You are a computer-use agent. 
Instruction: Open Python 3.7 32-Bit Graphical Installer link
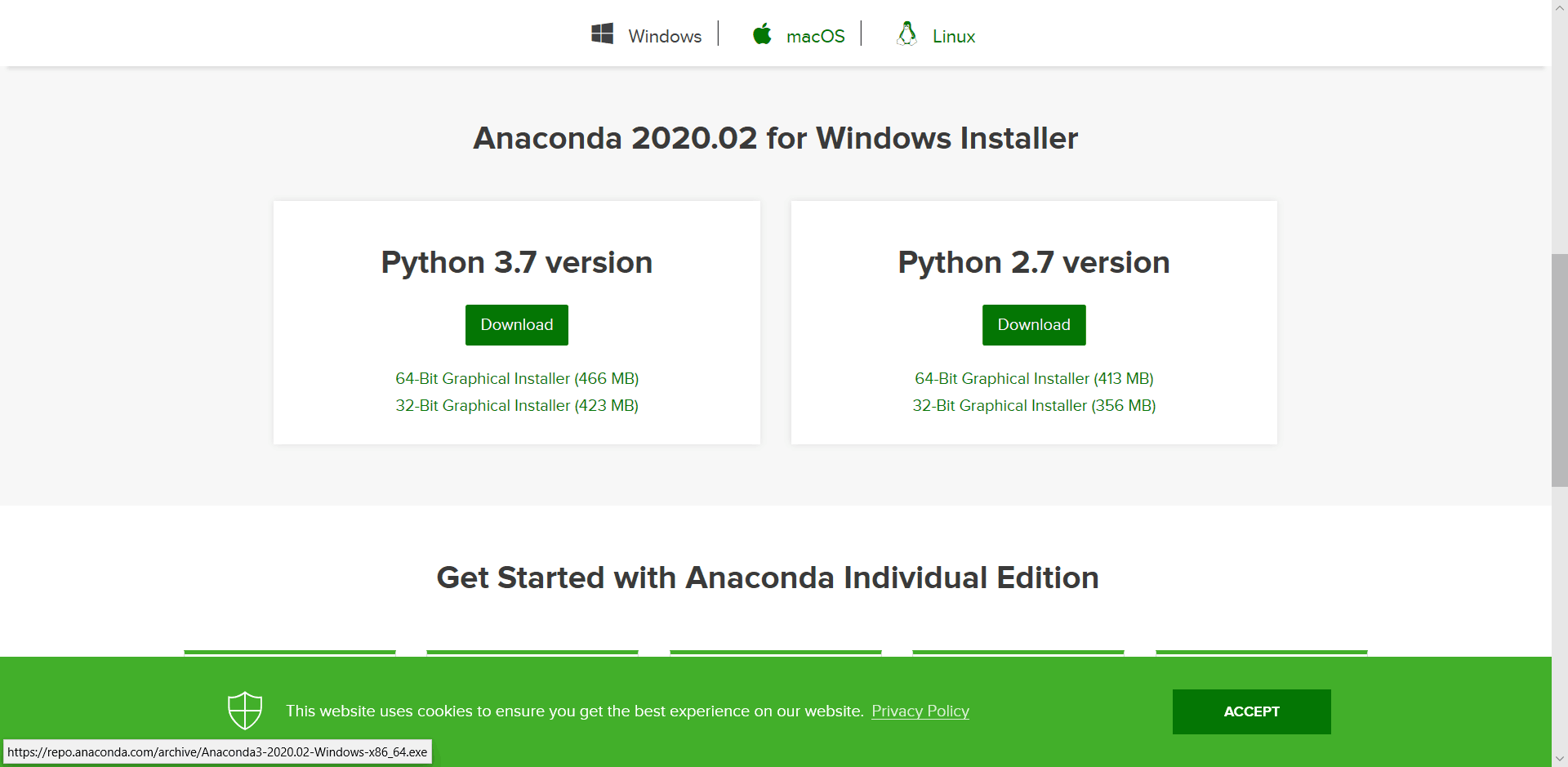(517, 405)
